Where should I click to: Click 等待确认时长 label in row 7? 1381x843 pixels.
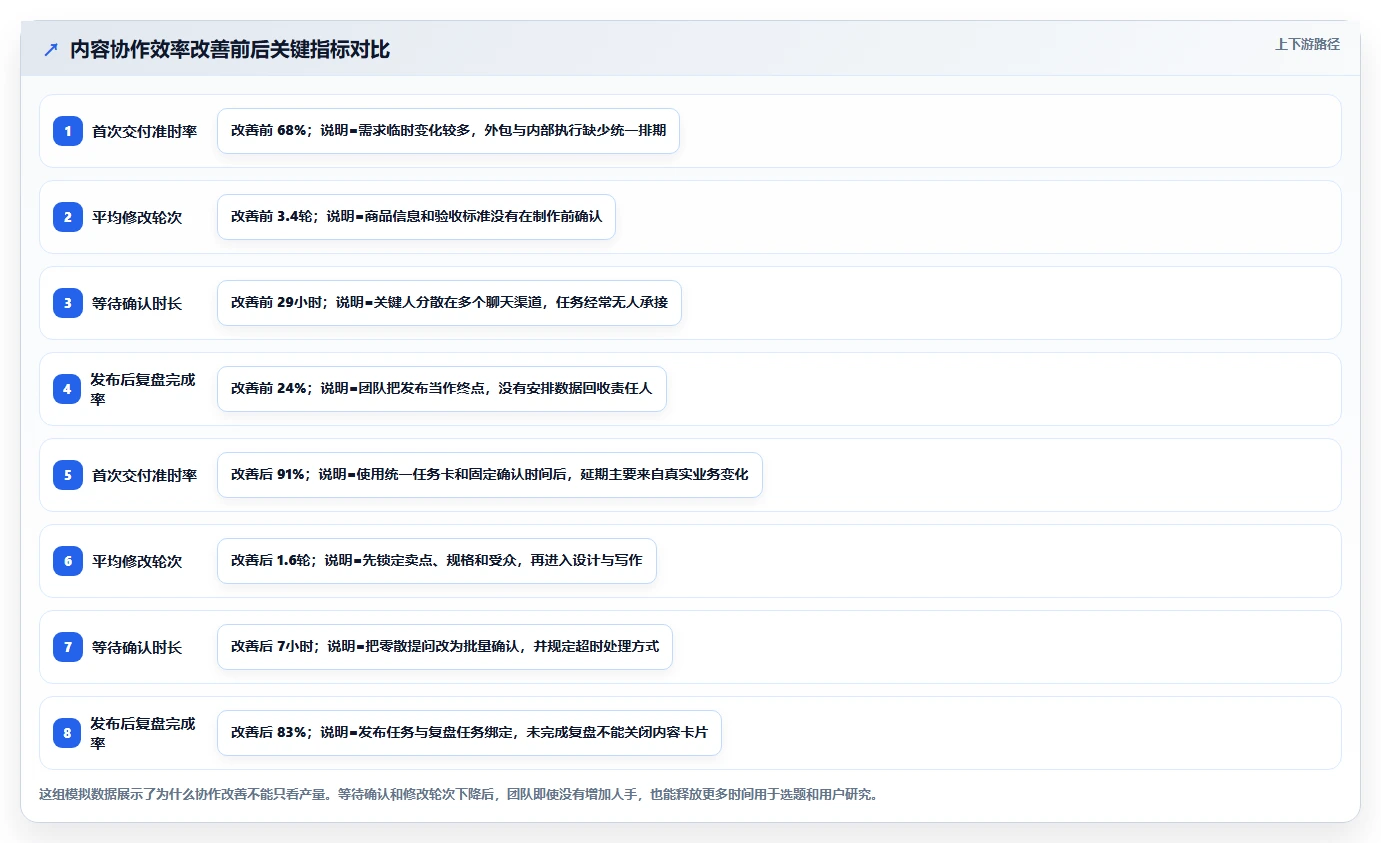coord(137,647)
